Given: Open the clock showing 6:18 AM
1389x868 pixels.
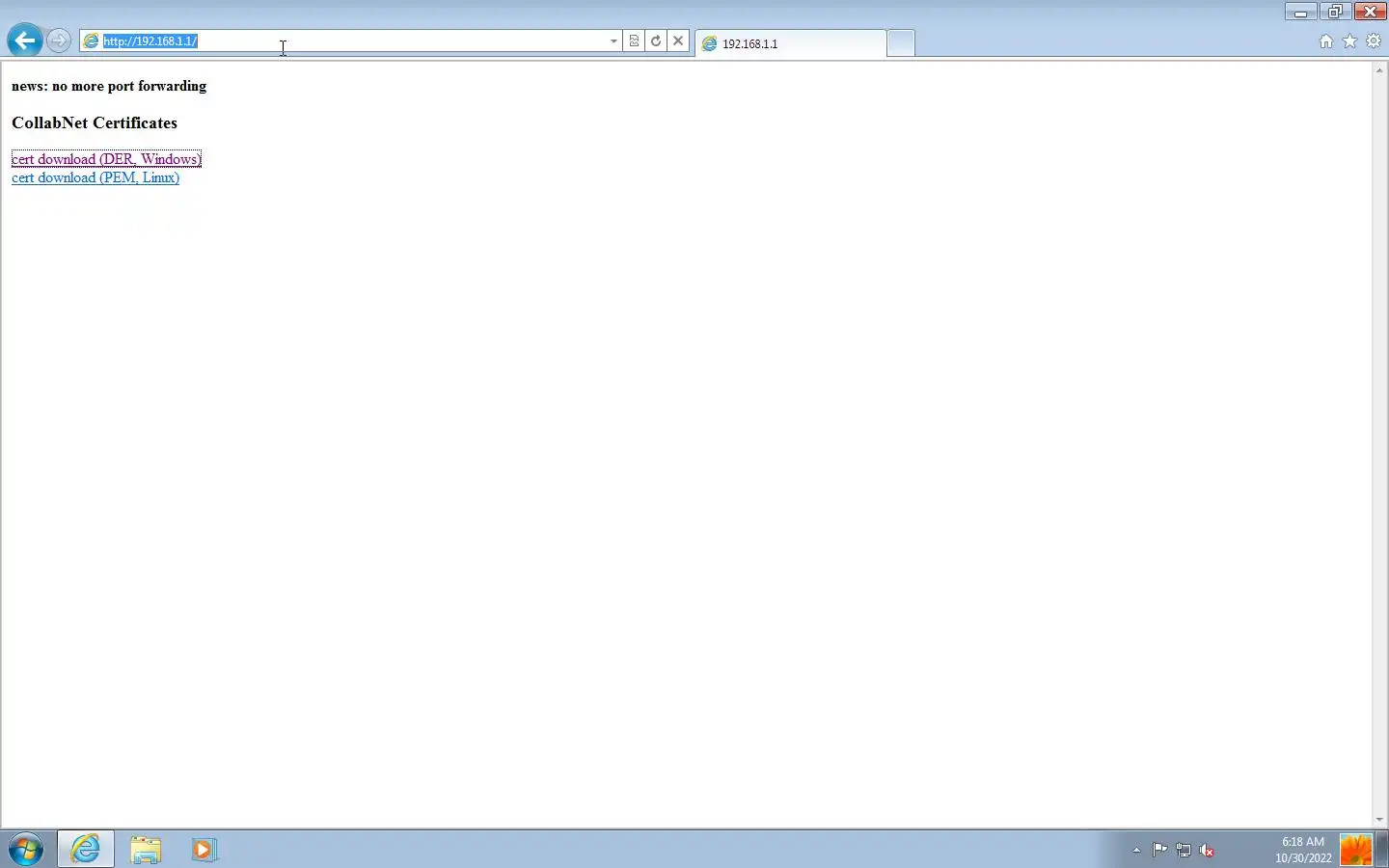Looking at the screenshot, I should [x=1303, y=850].
